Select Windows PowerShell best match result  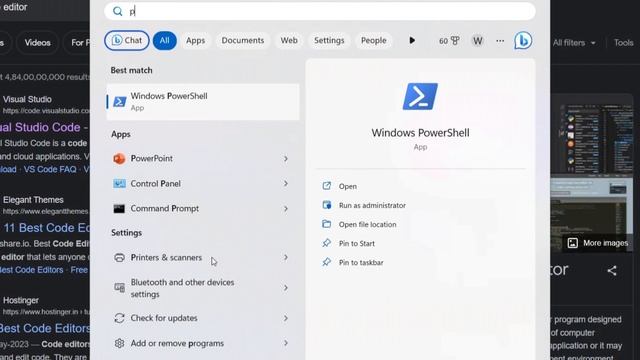[x=203, y=102]
